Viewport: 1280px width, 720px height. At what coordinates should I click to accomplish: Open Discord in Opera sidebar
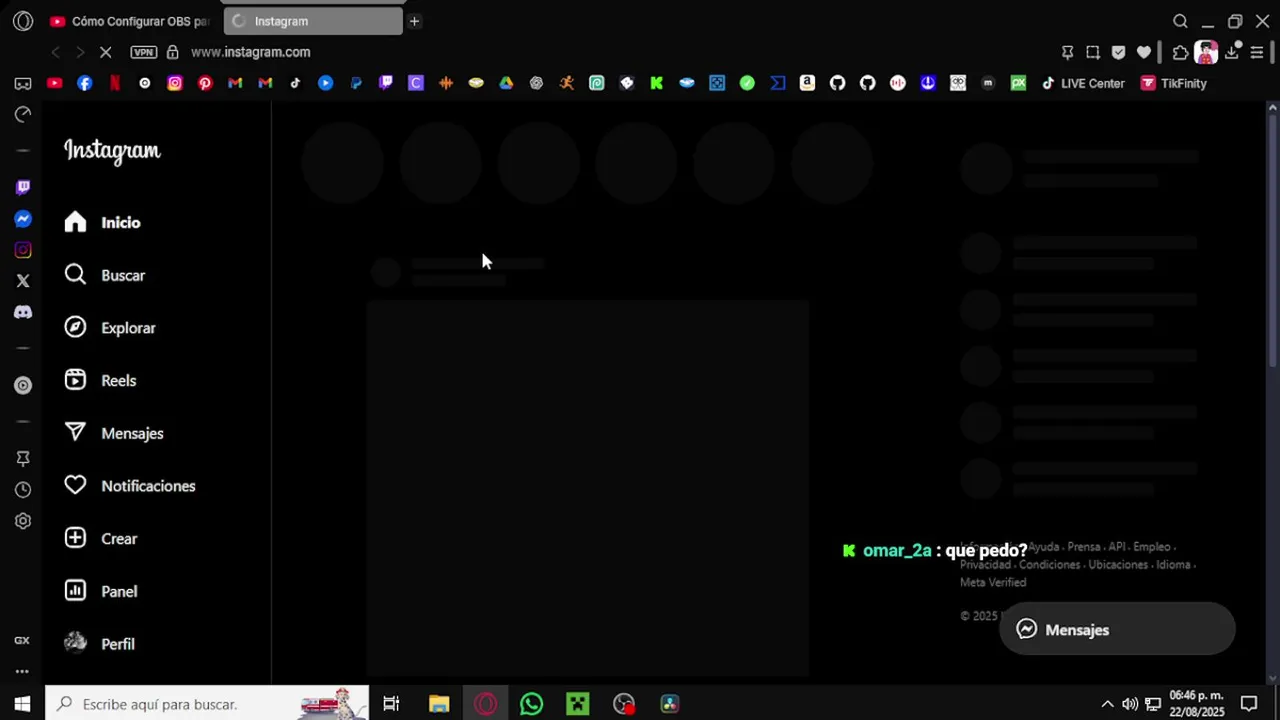pyautogui.click(x=23, y=312)
